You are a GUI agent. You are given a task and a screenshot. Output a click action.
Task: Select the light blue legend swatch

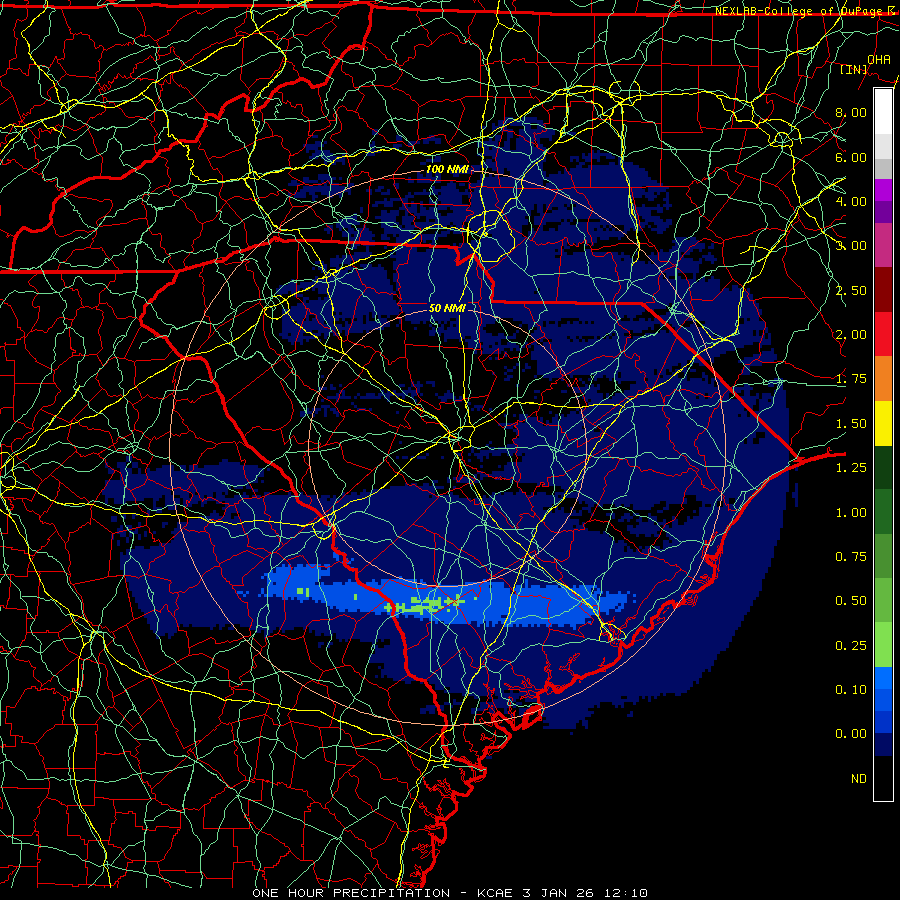tap(884, 678)
